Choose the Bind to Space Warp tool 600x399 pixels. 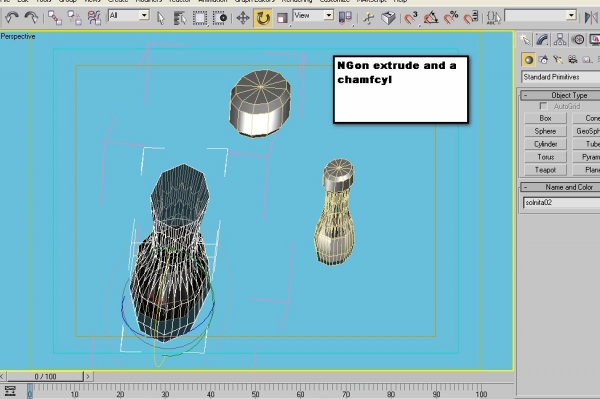pos(94,18)
